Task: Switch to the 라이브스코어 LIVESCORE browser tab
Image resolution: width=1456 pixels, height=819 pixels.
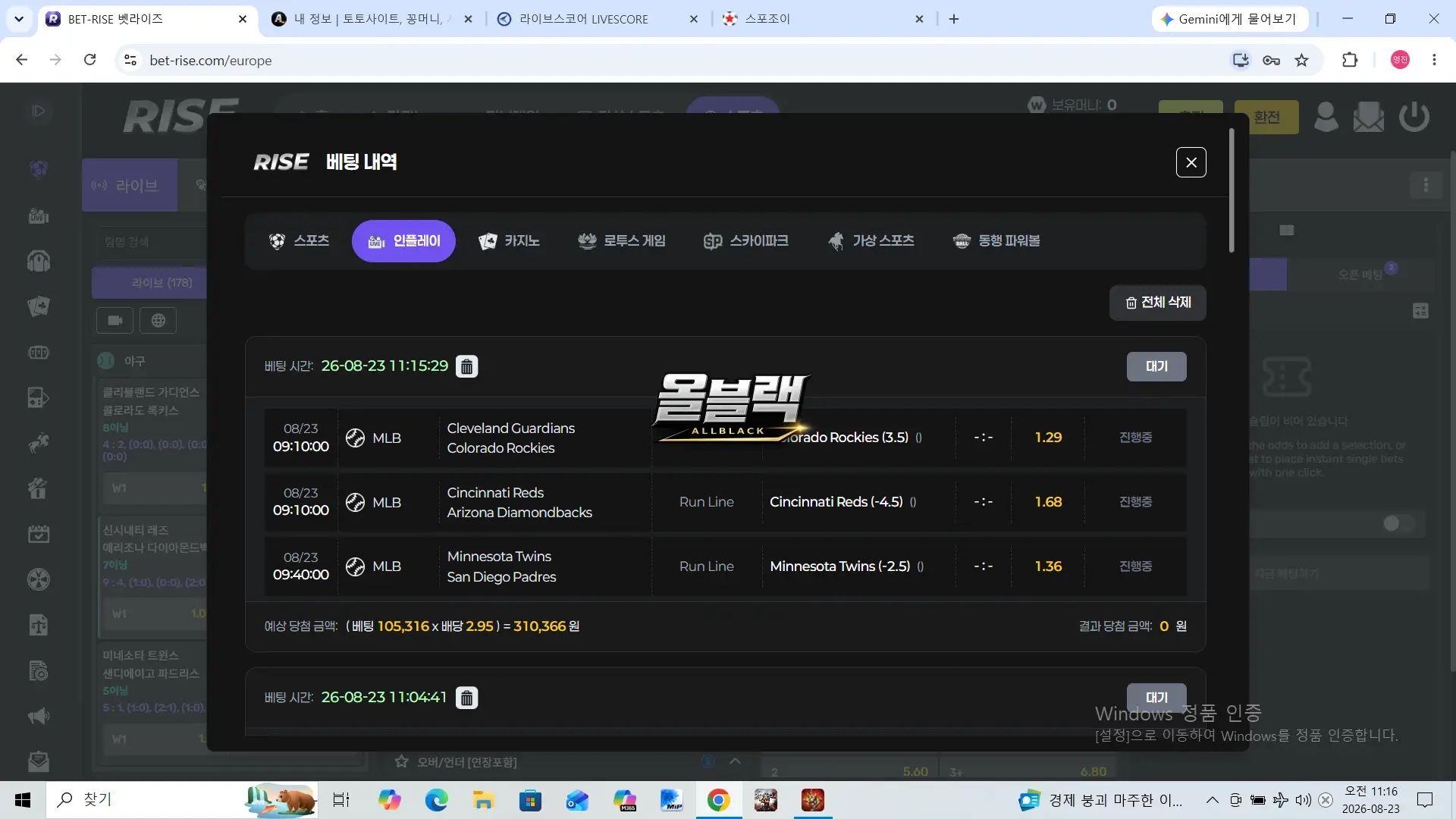Action: pos(597,19)
